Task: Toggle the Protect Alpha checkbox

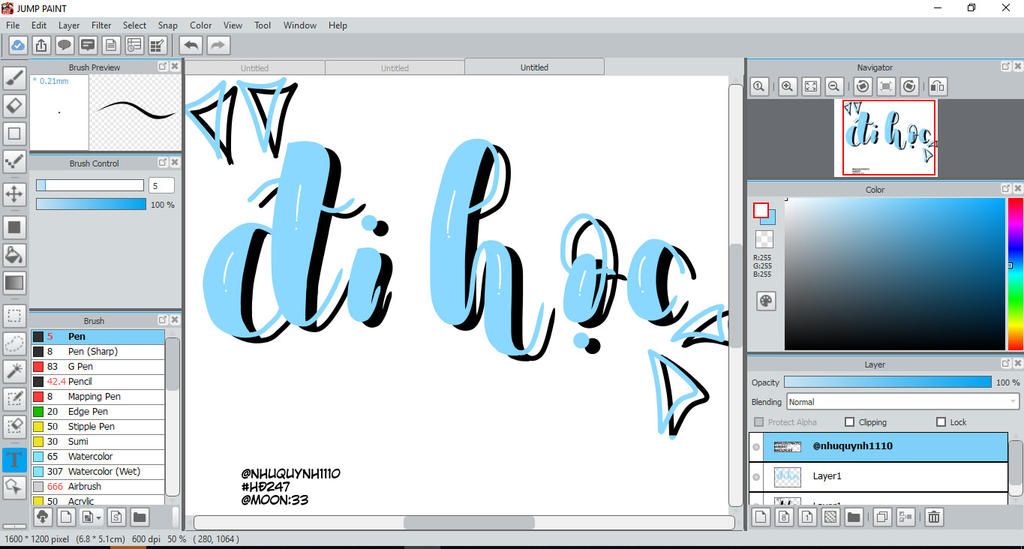Action: tap(759, 422)
